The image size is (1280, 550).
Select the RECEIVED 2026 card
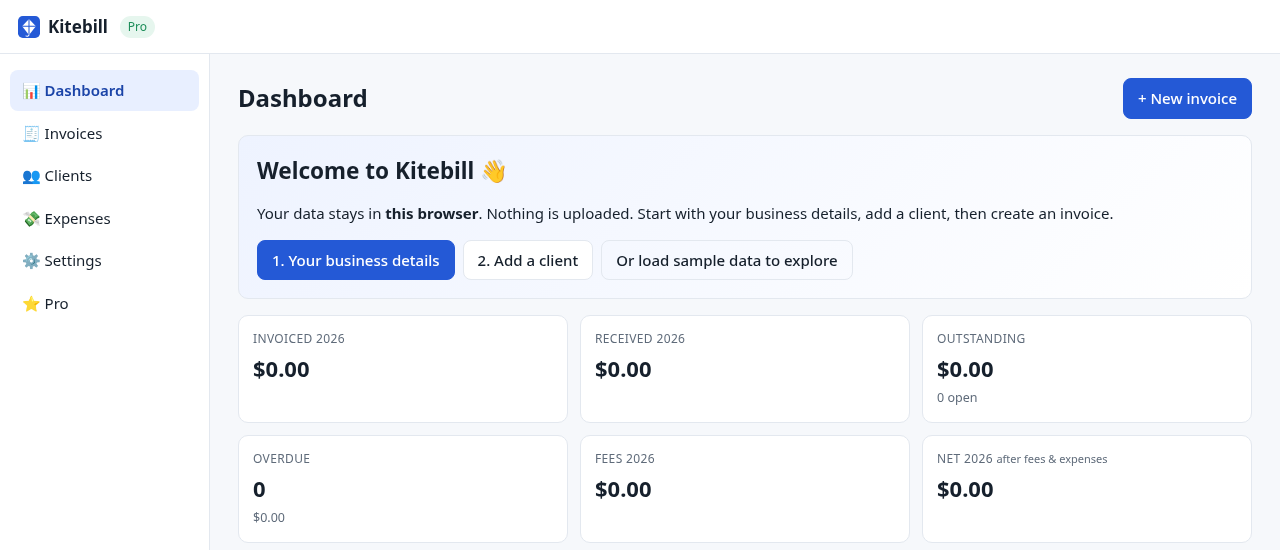click(x=745, y=369)
